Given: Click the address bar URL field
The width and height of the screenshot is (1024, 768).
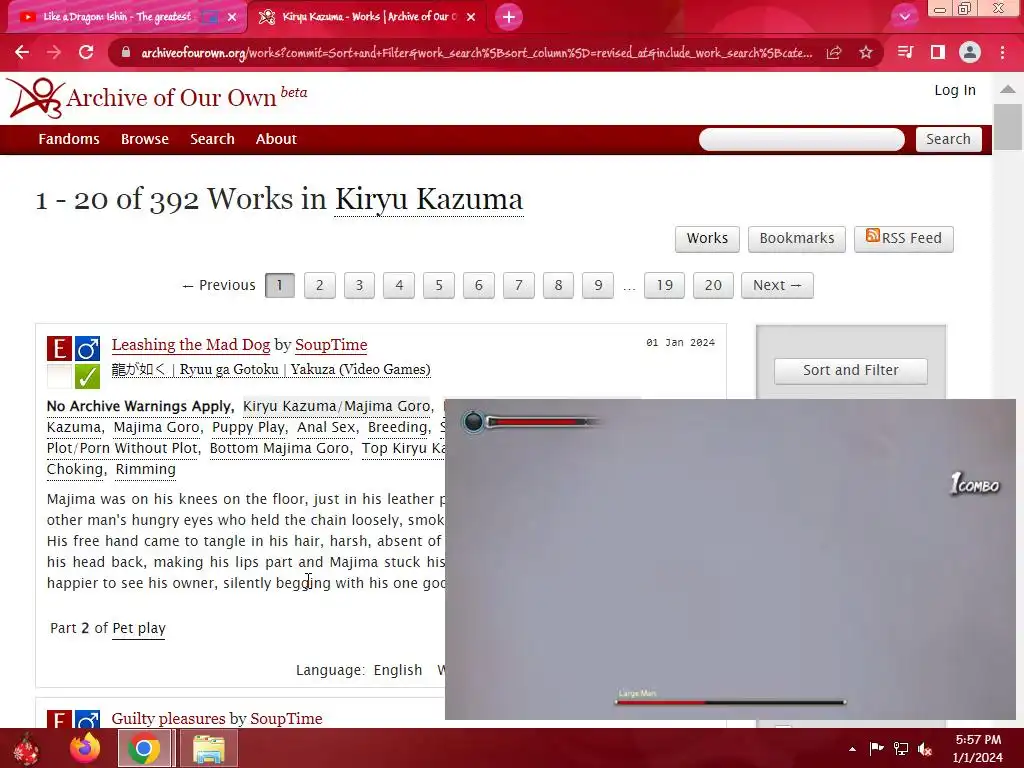Looking at the screenshot, I should [x=477, y=53].
